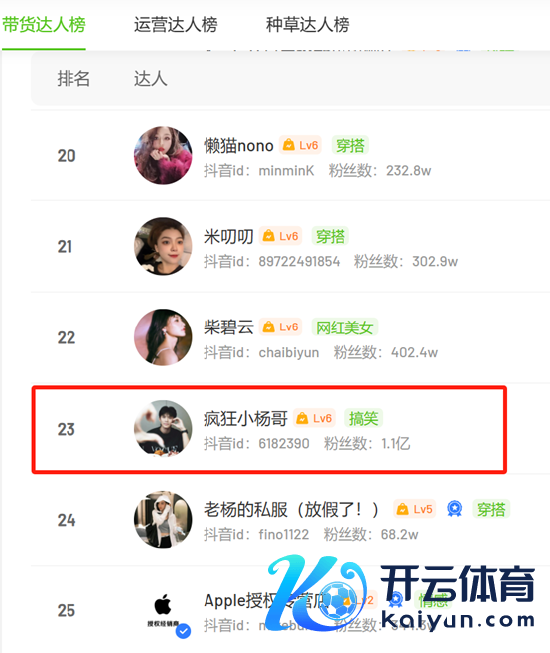Screen dimensions: 550x653
Task: Switch to the 运营达人榜 tab
Action: point(175,25)
